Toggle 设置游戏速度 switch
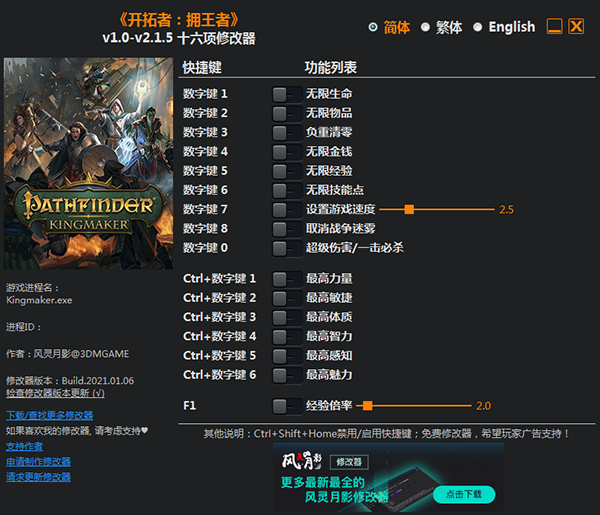The width and height of the screenshot is (600, 515). click(x=287, y=210)
